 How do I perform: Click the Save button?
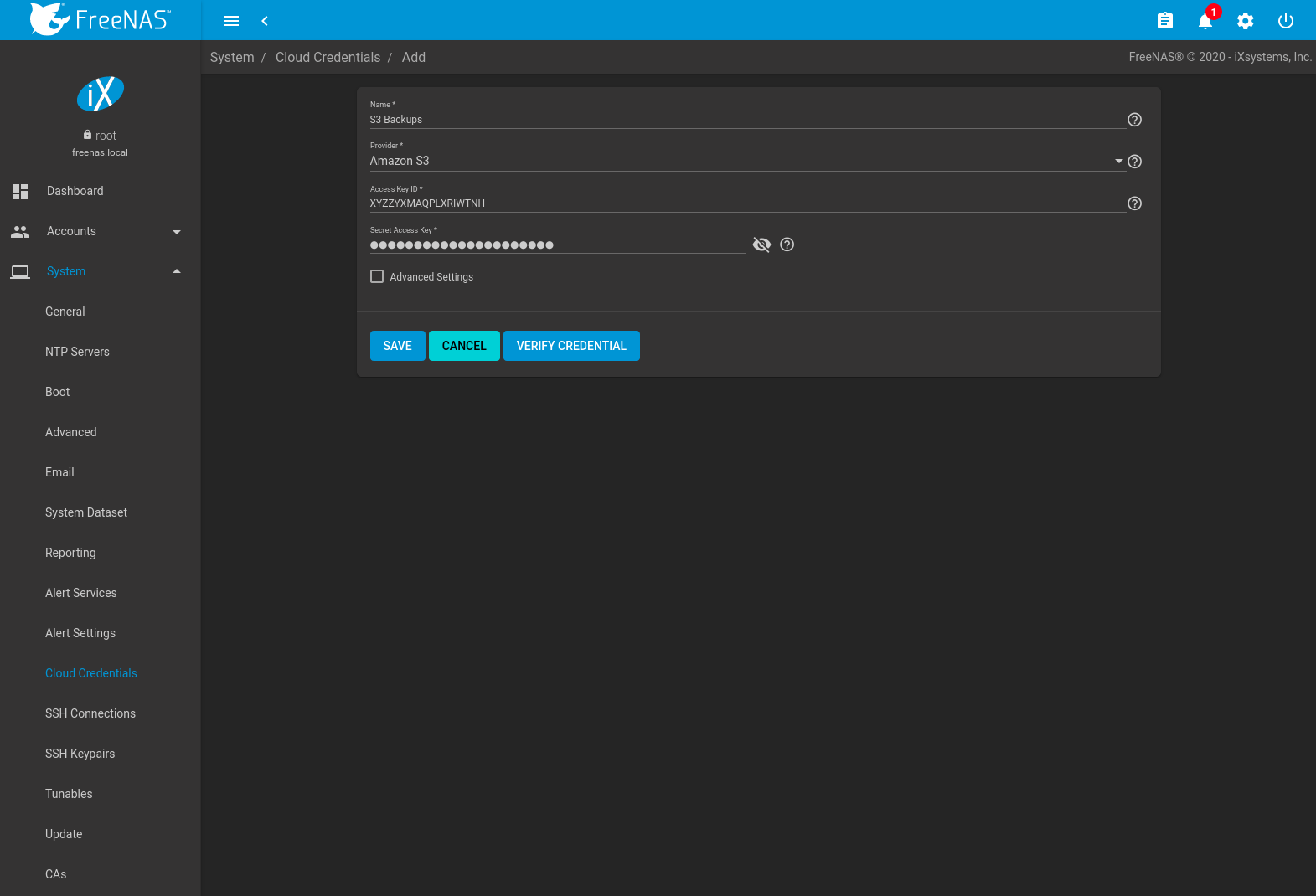[397, 346]
